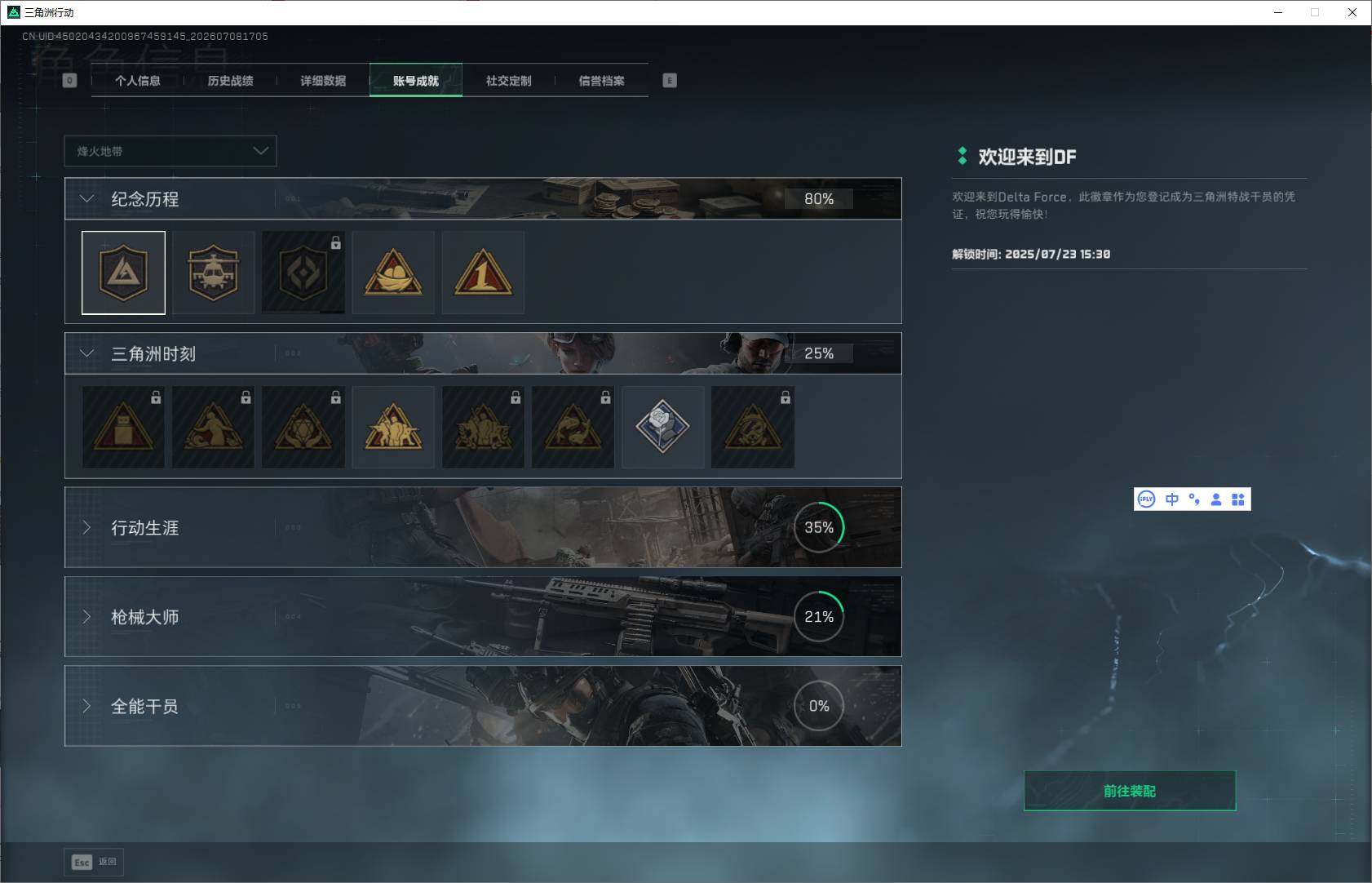Collapse the 纪念历程 section

pos(86,198)
